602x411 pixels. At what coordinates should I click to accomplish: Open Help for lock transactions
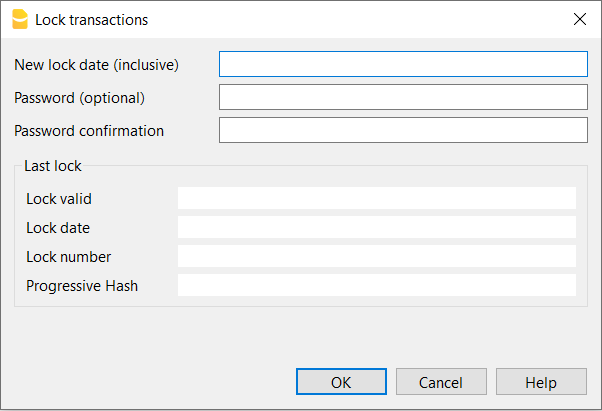tap(541, 382)
